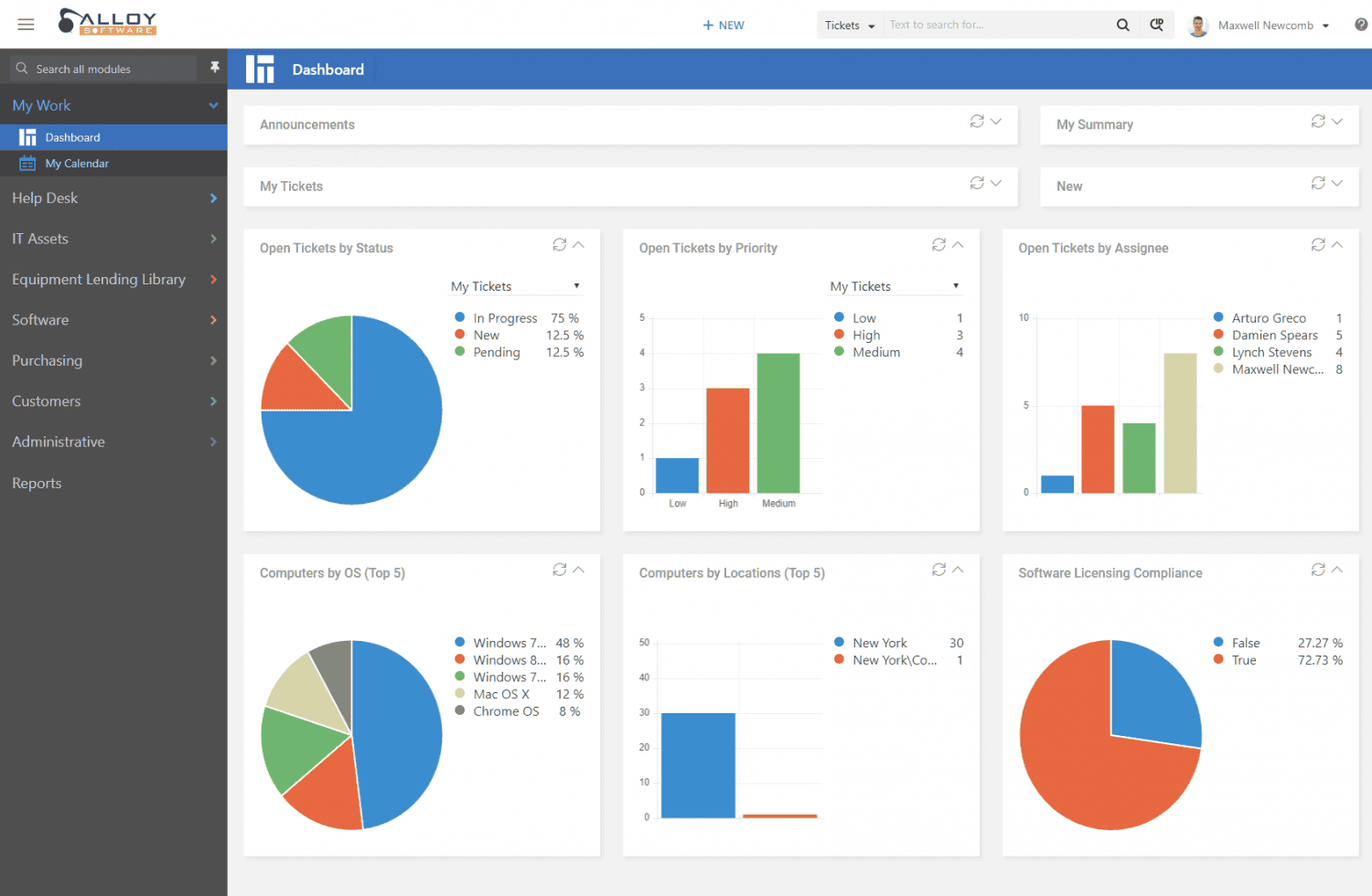Open the Reports module from the sidebar
The width and height of the screenshot is (1372, 896).
(37, 483)
